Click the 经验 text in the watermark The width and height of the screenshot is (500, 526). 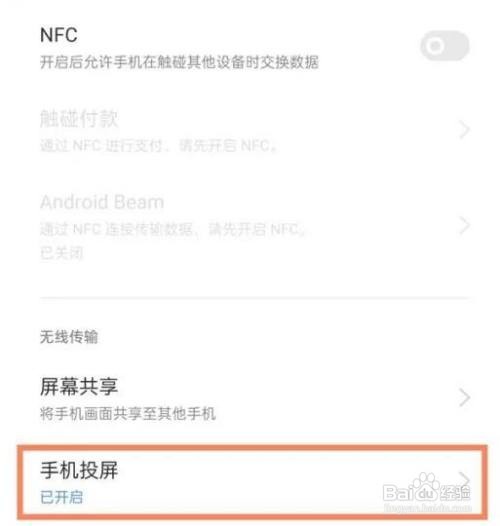[455, 493]
